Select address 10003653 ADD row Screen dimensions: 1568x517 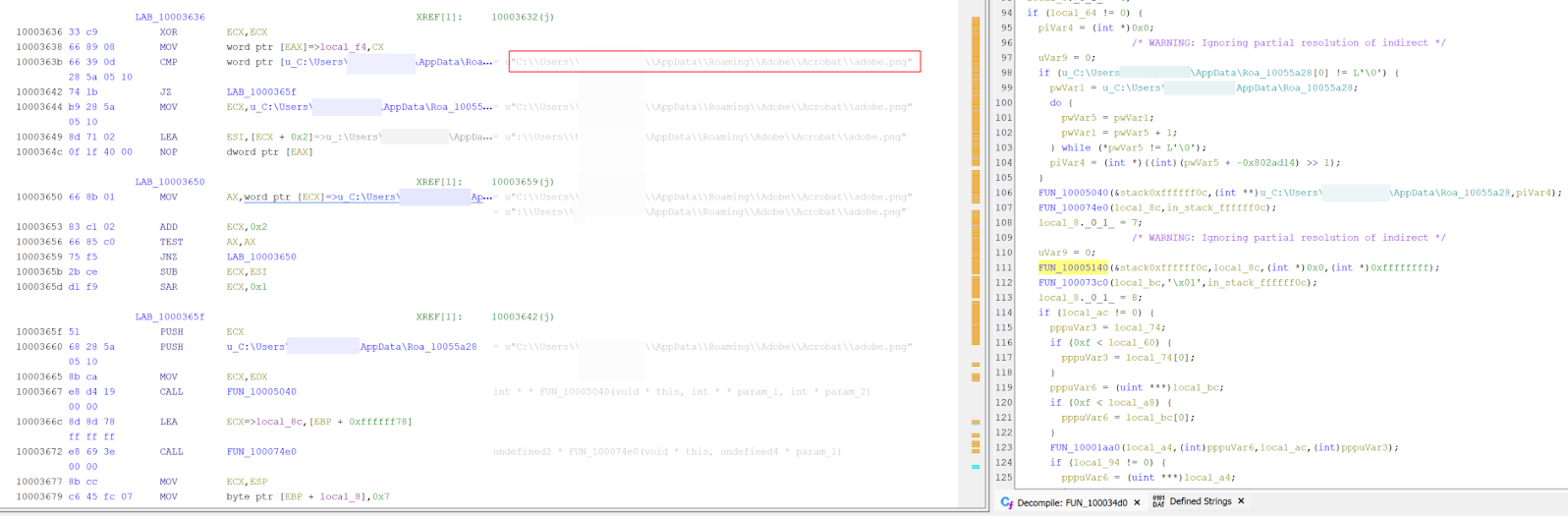click(40, 227)
